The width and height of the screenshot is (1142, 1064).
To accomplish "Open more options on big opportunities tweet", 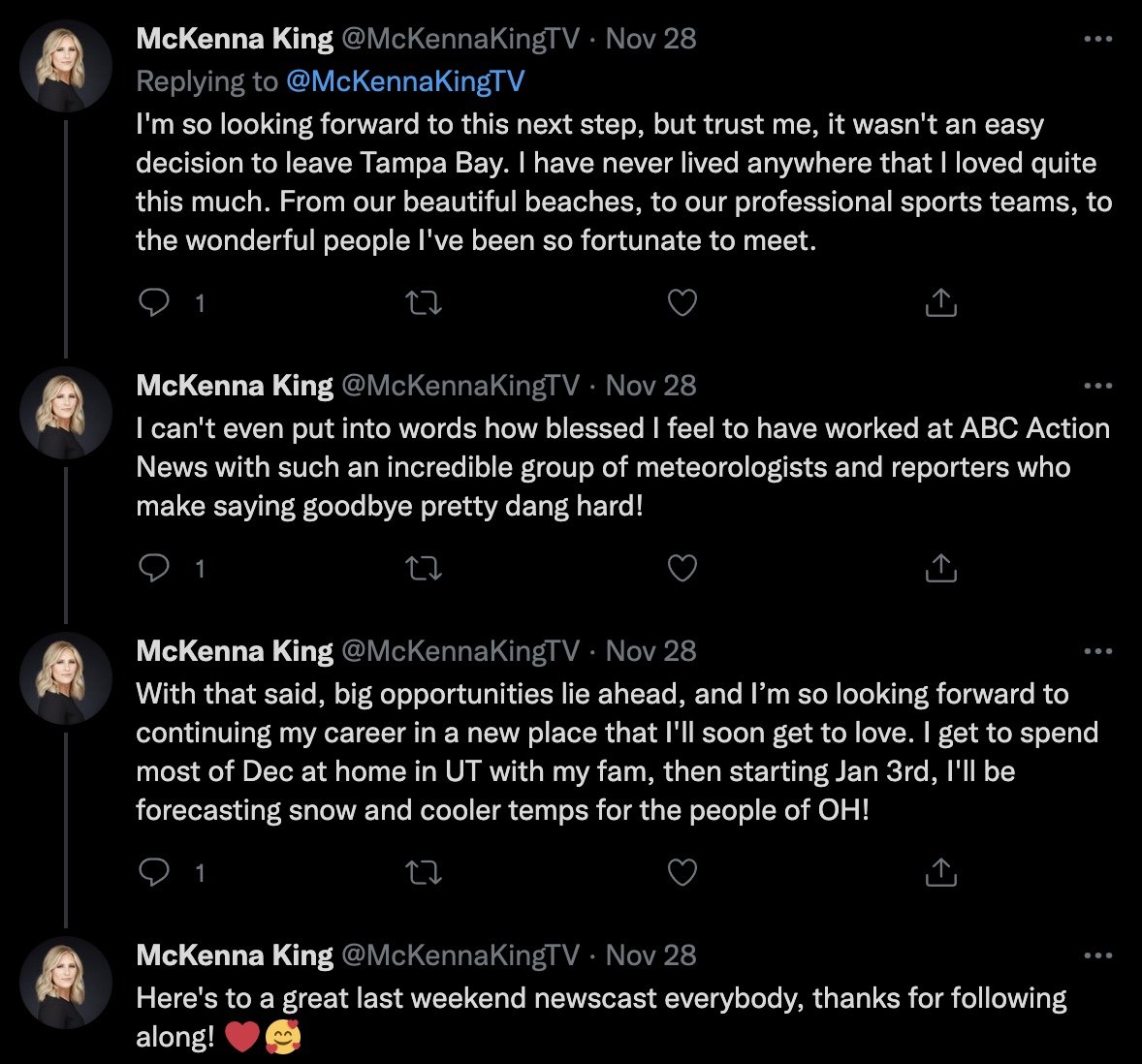I will [1097, 652].
